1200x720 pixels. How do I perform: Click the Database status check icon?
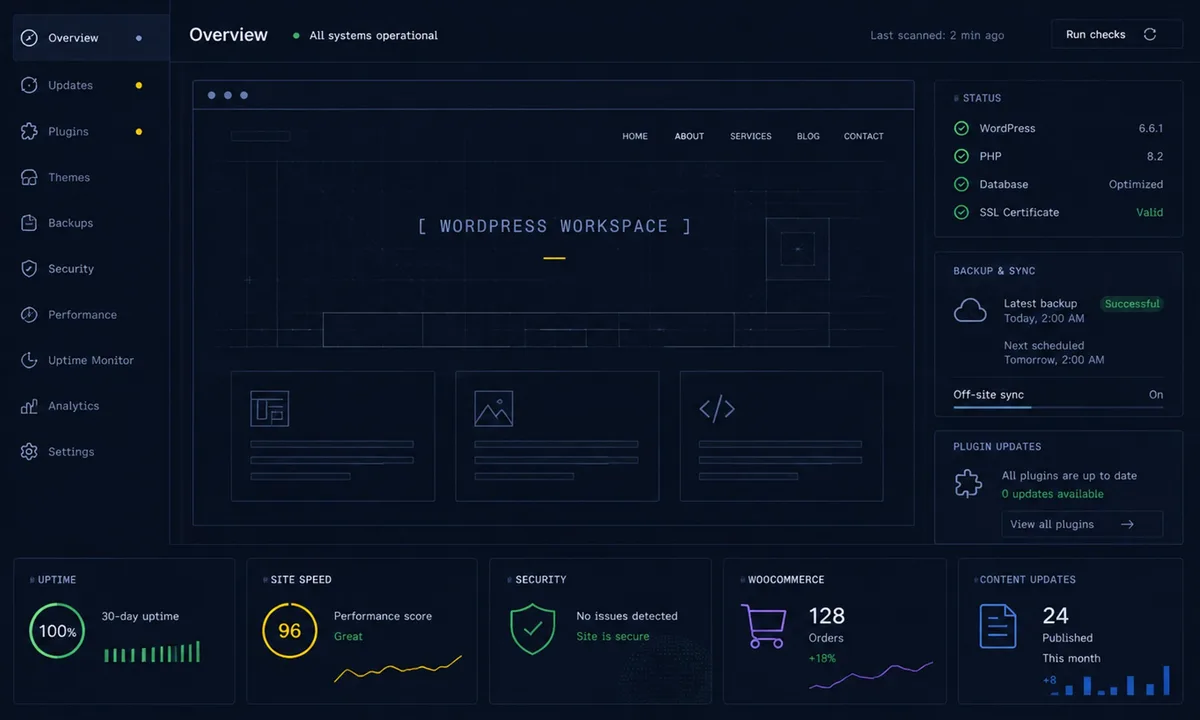click(961, 184)
